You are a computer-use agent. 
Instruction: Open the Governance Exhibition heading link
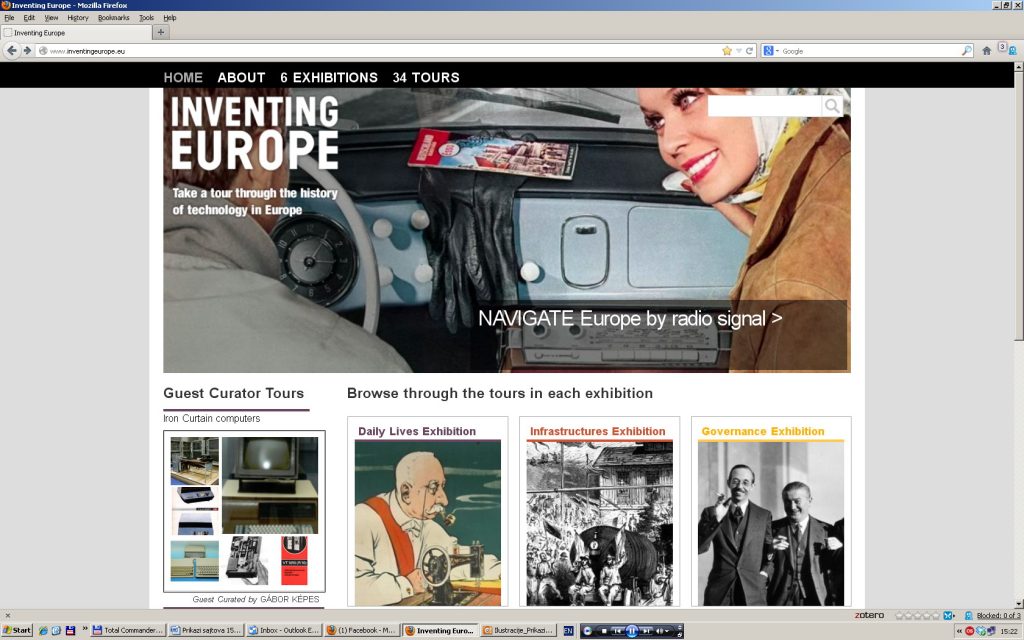[763, 432]
